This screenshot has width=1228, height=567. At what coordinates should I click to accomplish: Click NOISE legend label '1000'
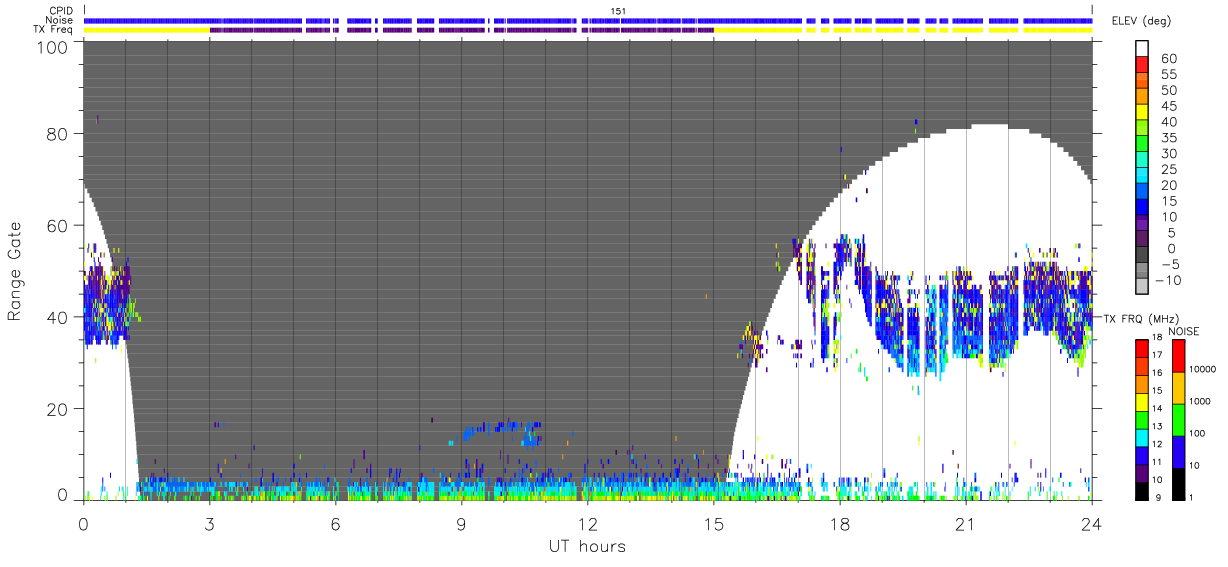tap(1200, 401)
